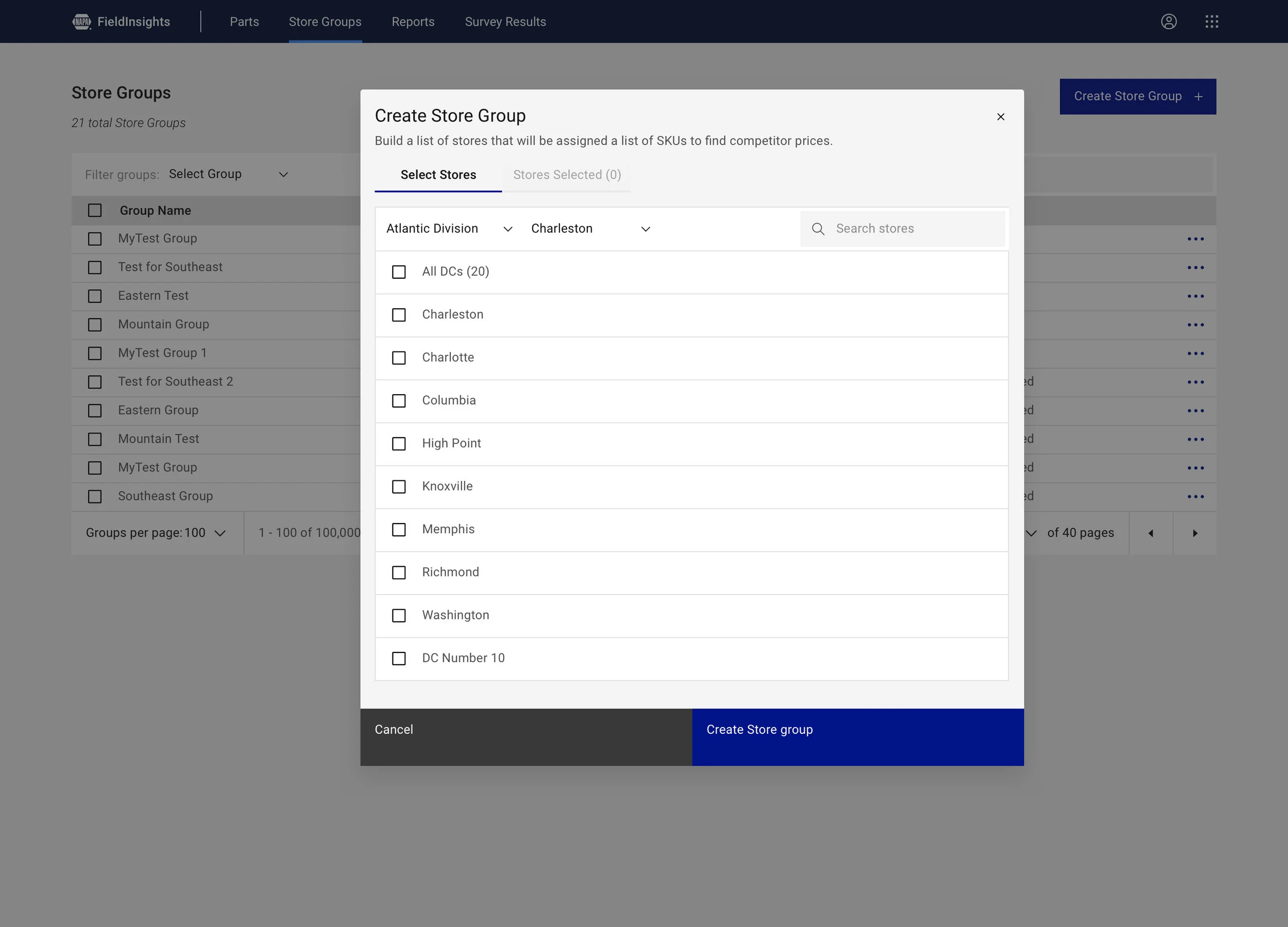Screen dimensions: 1288x927
Task: Switch to Stores Selected (0) tab
Action: click(567, 175)
